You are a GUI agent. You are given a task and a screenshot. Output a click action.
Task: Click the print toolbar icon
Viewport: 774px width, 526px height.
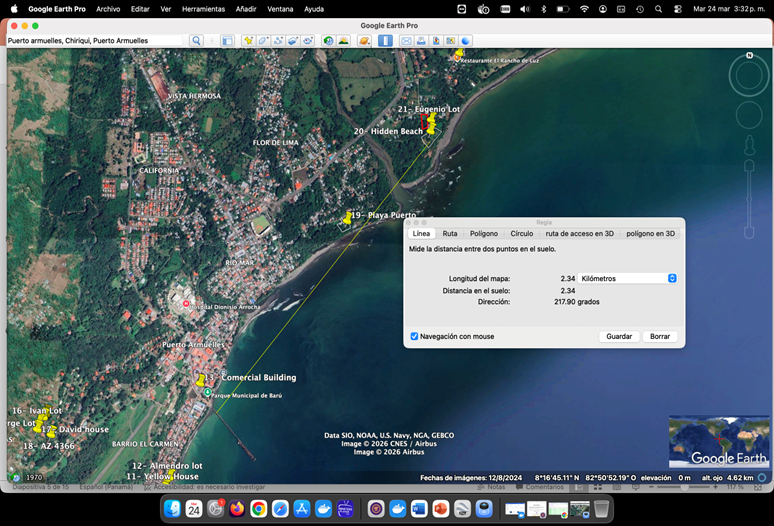click(x=421, y=40)
